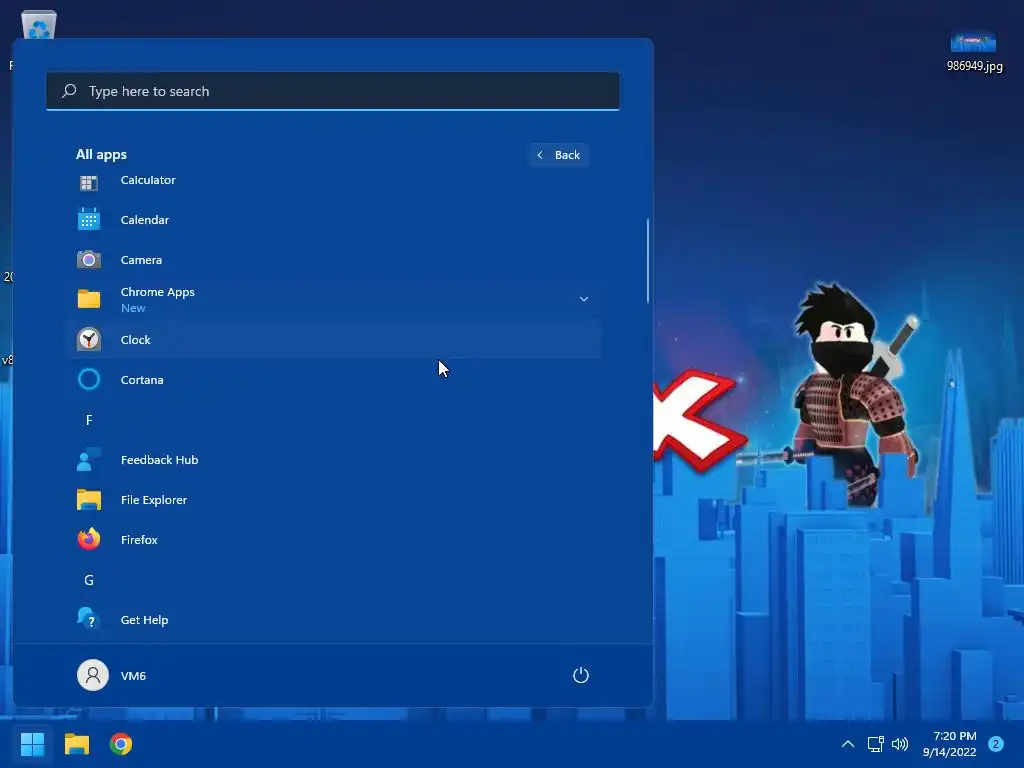1024x768 pixels.
Task: Open Get Help app icon
Action: pos(88,618)
